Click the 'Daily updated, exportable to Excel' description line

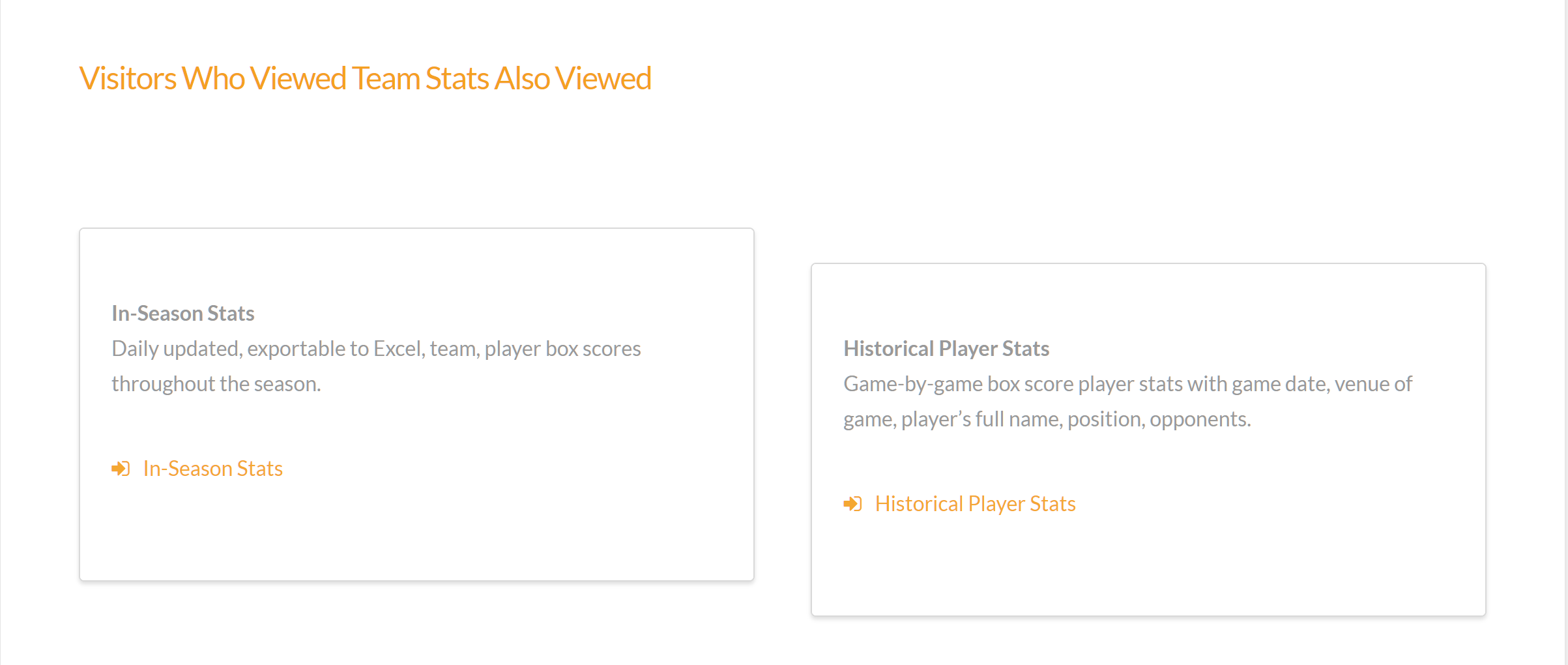[376, 349]
